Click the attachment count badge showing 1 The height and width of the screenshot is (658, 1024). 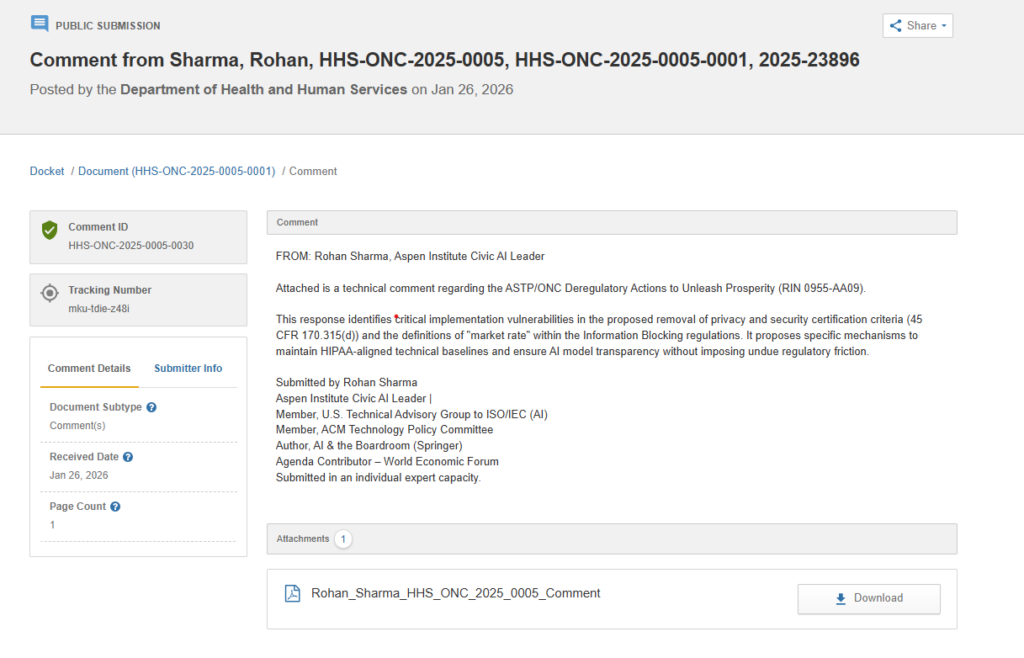click(x=343, y=539)
